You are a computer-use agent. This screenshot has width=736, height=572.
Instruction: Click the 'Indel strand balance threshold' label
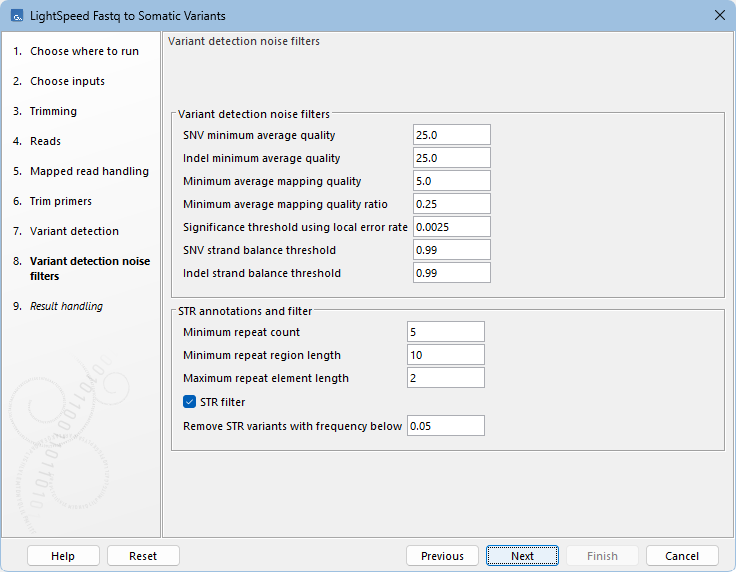pos(262,273)
